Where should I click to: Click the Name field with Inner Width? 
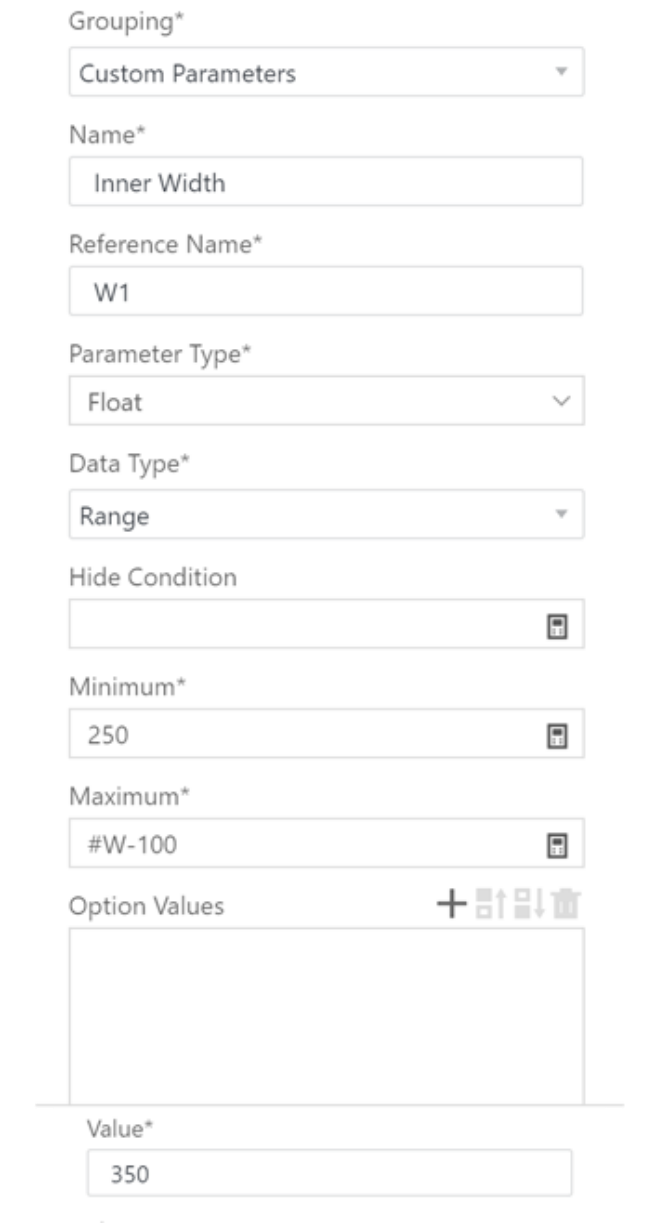pos(326,183)
